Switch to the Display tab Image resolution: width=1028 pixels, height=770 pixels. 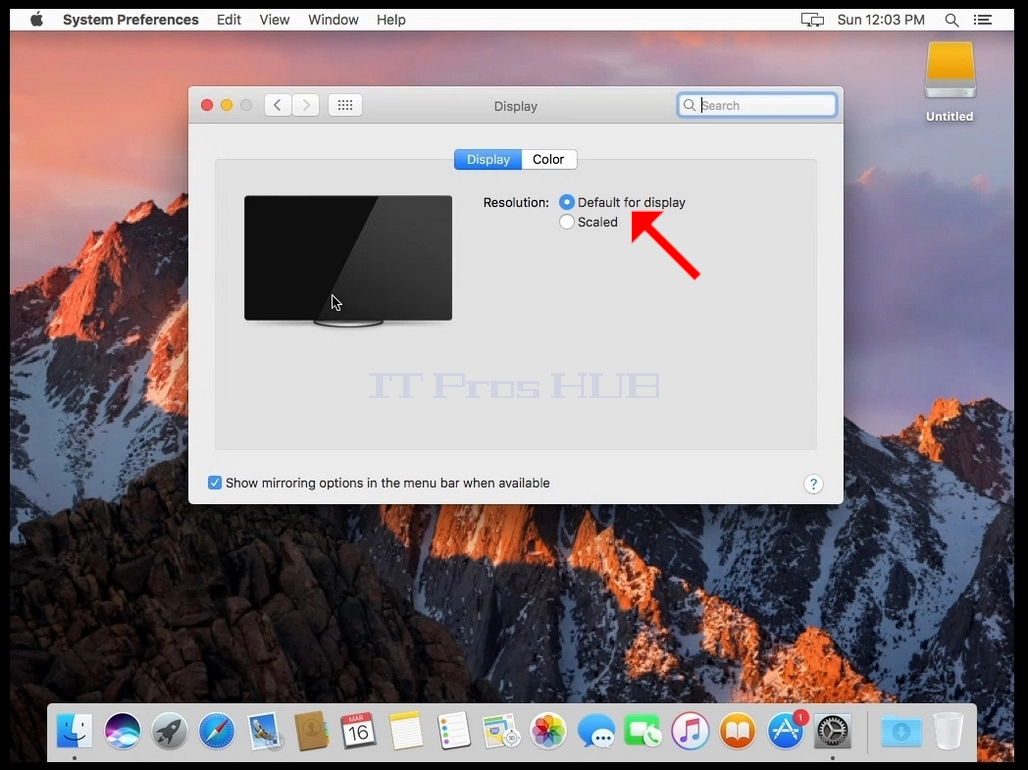(x=488, y=159)
